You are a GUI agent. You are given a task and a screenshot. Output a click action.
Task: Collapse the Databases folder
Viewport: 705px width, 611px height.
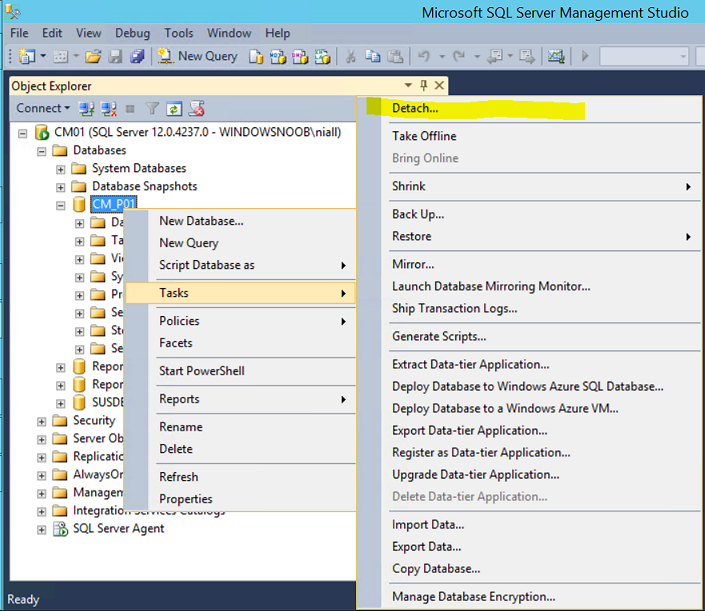point(41,152)
